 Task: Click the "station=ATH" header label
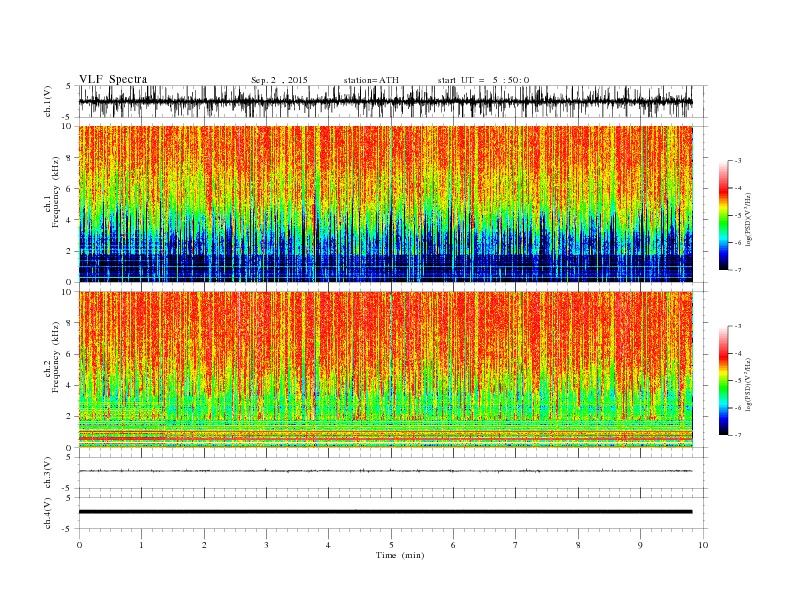pos(371,80)
